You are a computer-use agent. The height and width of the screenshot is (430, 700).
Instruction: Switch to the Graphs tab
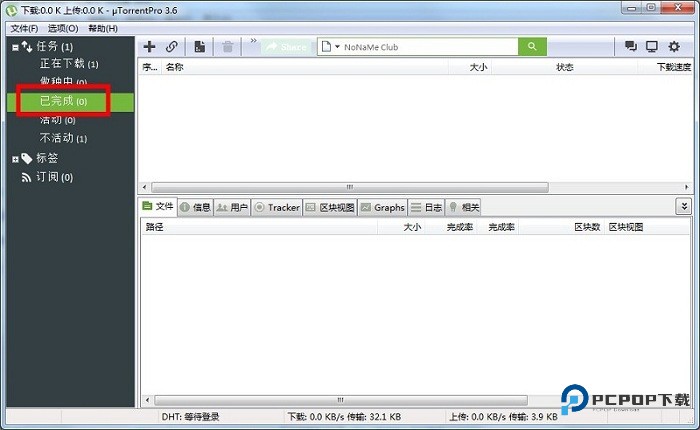383,207
